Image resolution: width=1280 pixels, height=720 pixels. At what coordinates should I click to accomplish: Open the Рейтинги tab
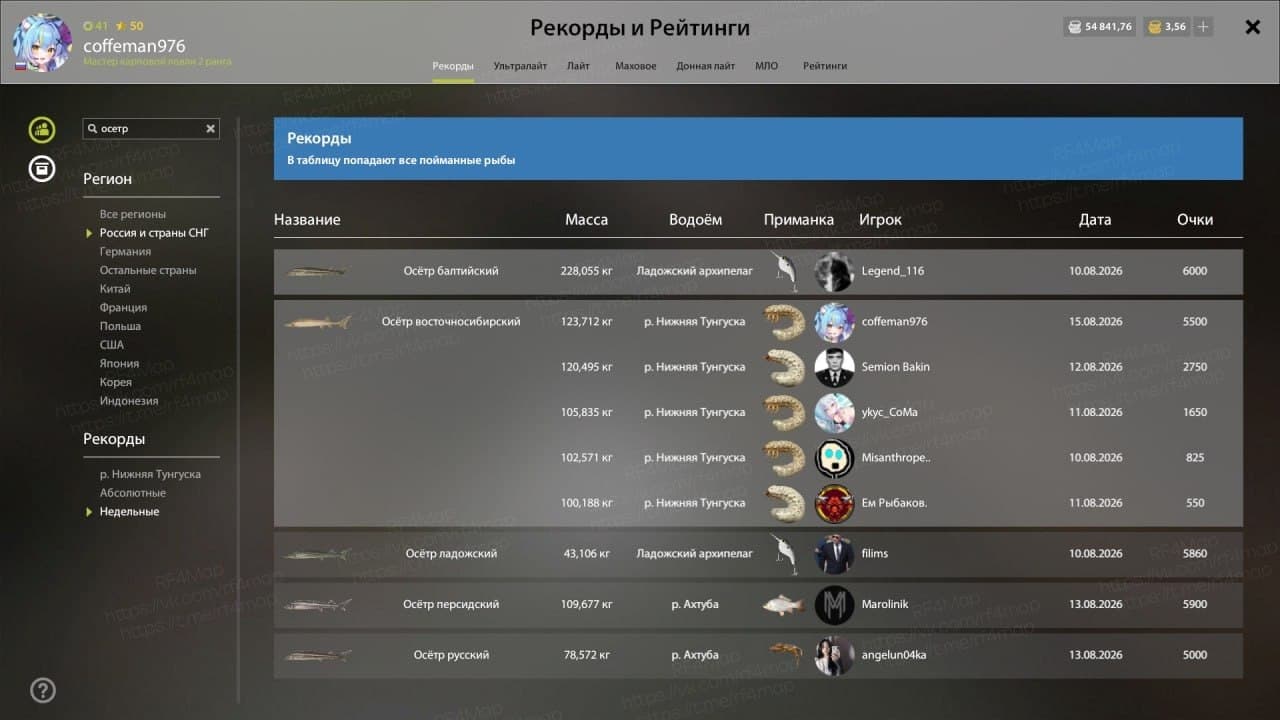coord(825,66)
